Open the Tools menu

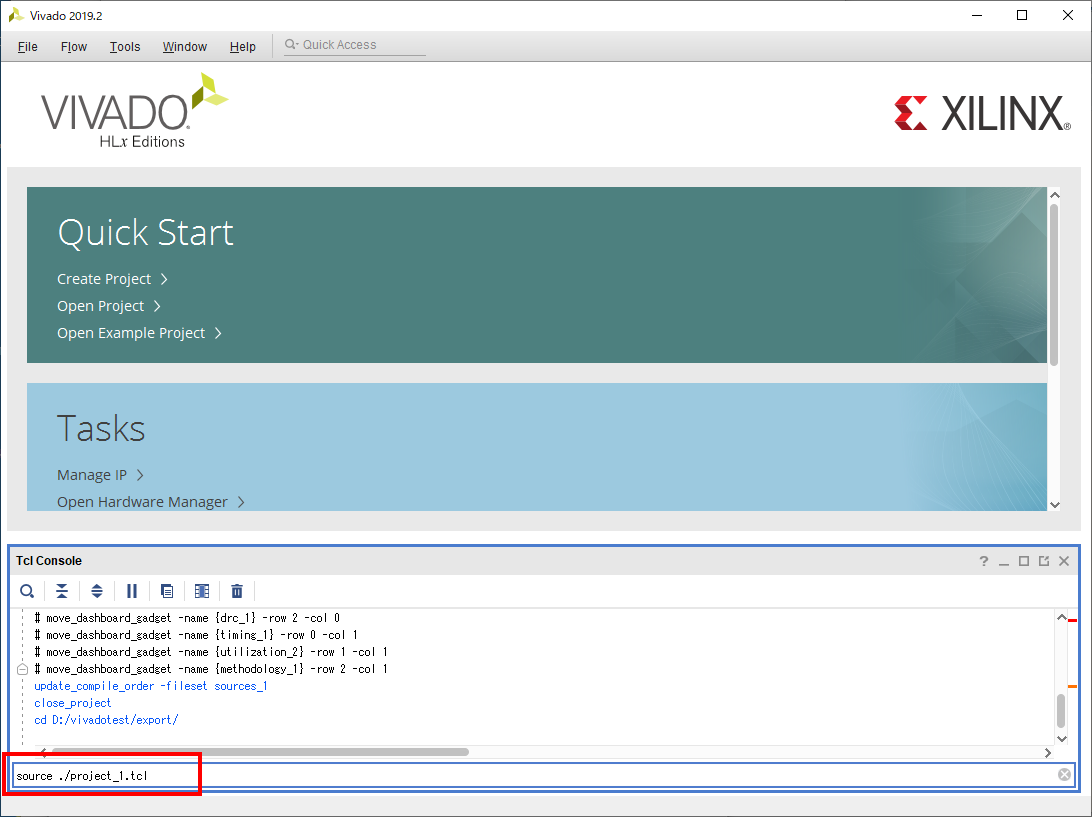(x=125, y=47)
